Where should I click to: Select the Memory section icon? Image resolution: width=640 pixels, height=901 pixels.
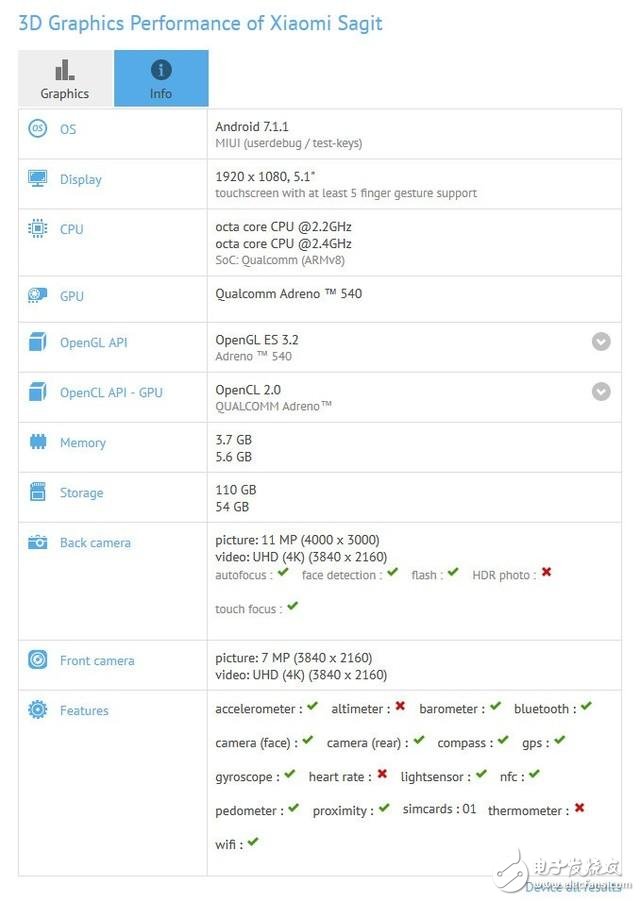tap(37, 442)
